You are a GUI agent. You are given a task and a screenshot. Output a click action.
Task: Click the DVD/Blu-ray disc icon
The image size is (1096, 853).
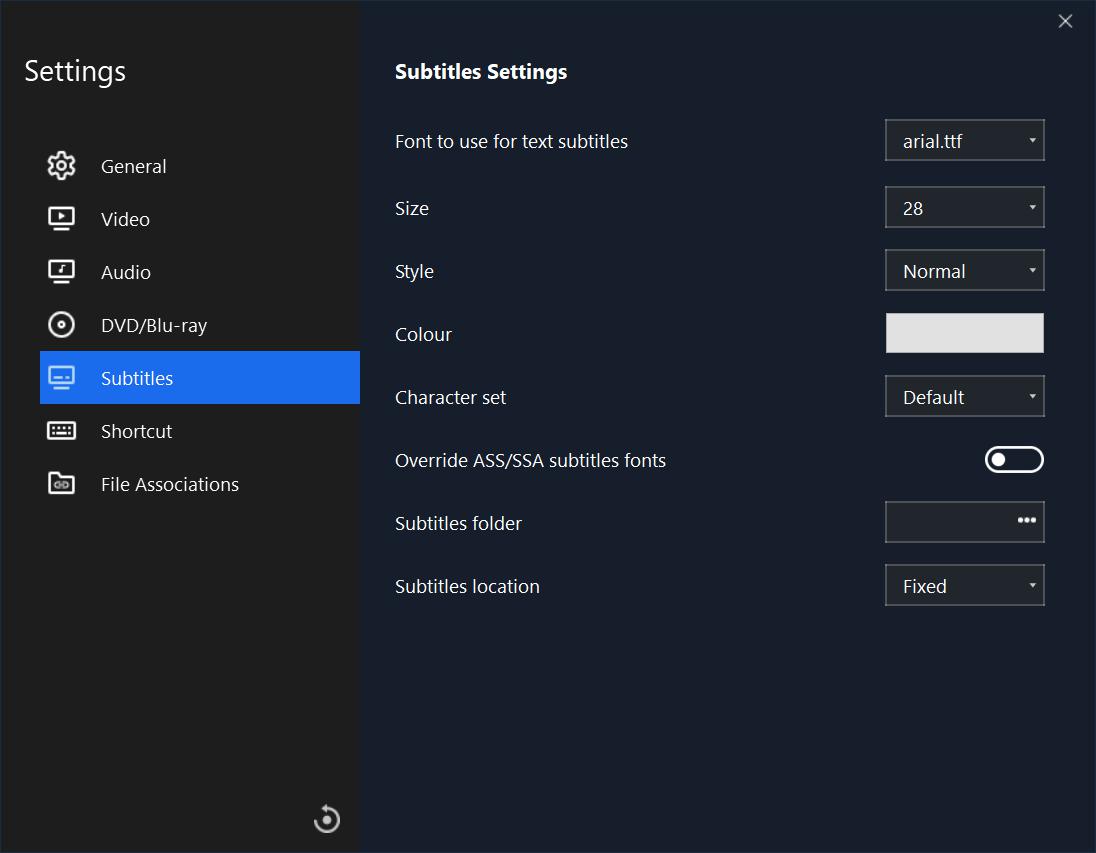(62, 325)
